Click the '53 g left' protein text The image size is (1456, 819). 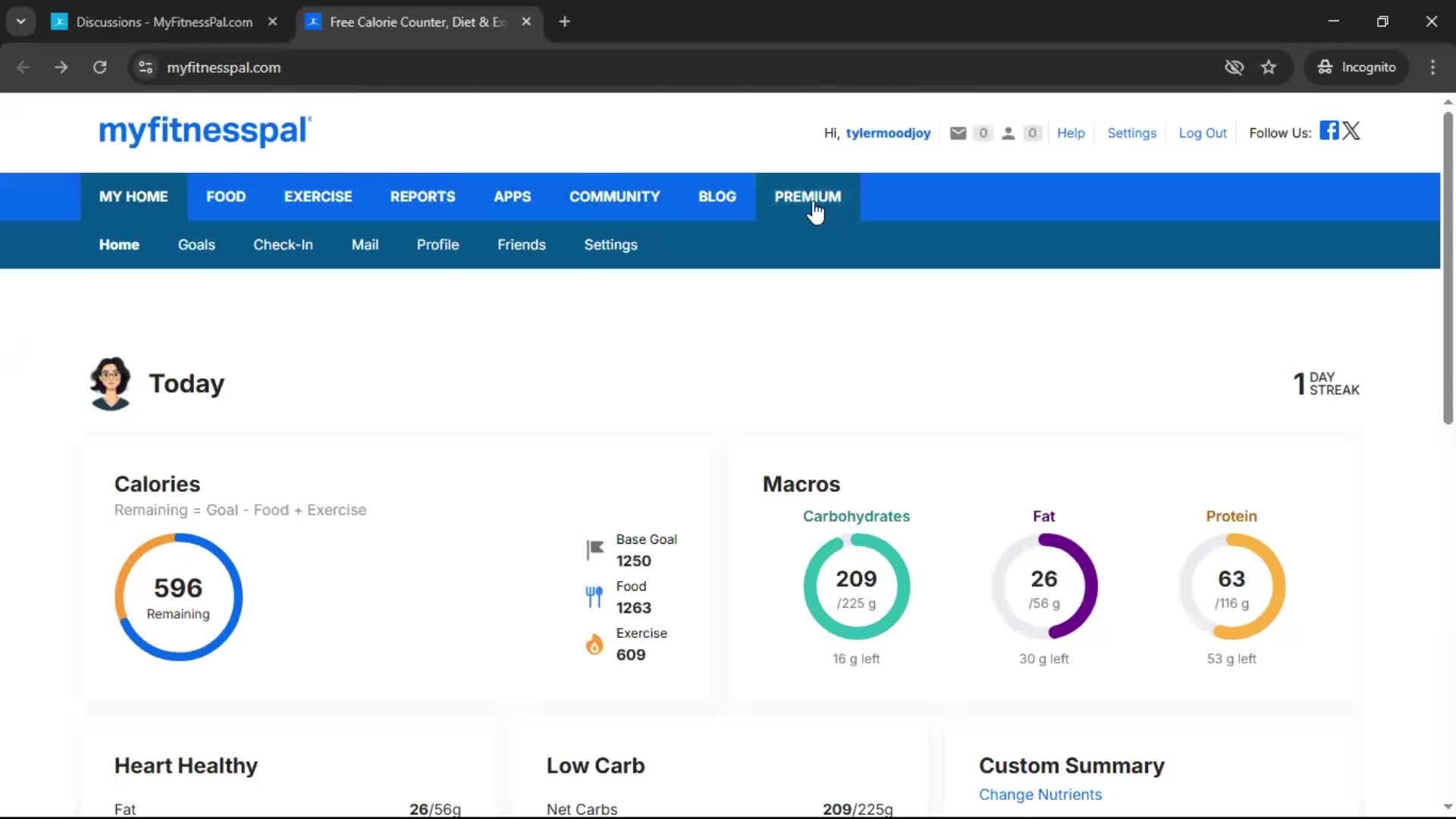(1232, 659)
